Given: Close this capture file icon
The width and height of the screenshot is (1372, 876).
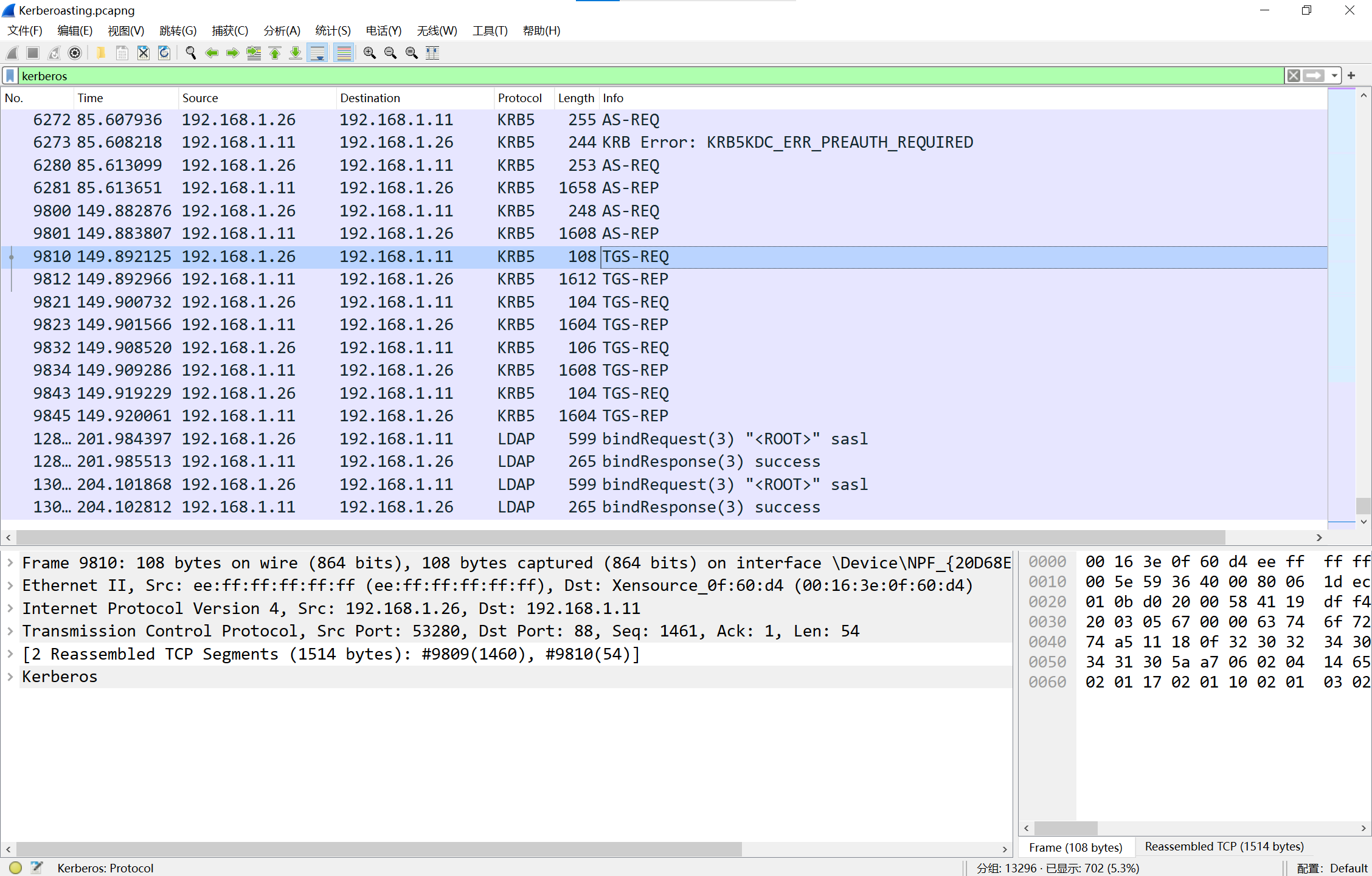Looking at the screenshot, I should pos(144,53).
